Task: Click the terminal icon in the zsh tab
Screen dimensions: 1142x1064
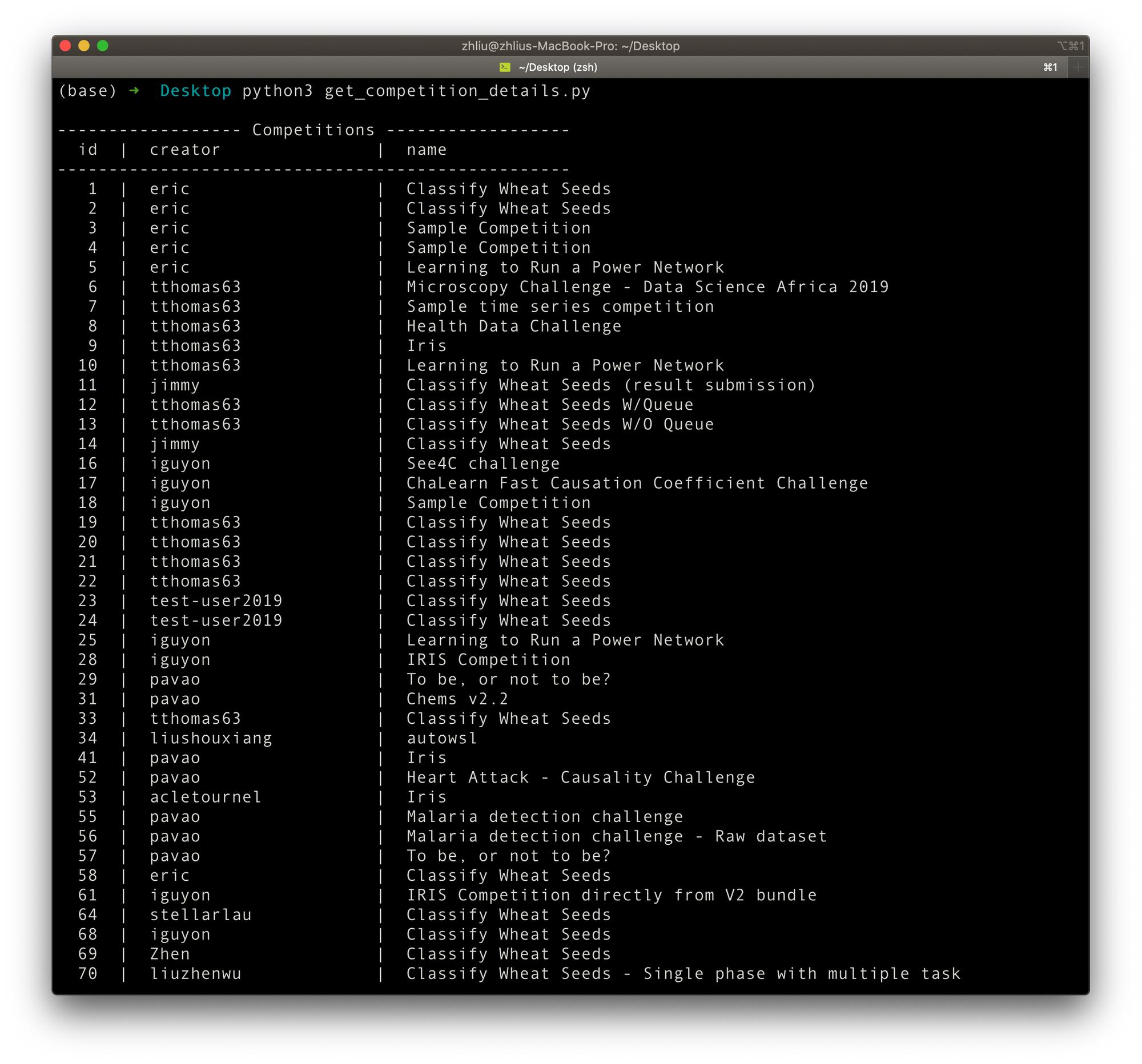Action: pos(505,67)
